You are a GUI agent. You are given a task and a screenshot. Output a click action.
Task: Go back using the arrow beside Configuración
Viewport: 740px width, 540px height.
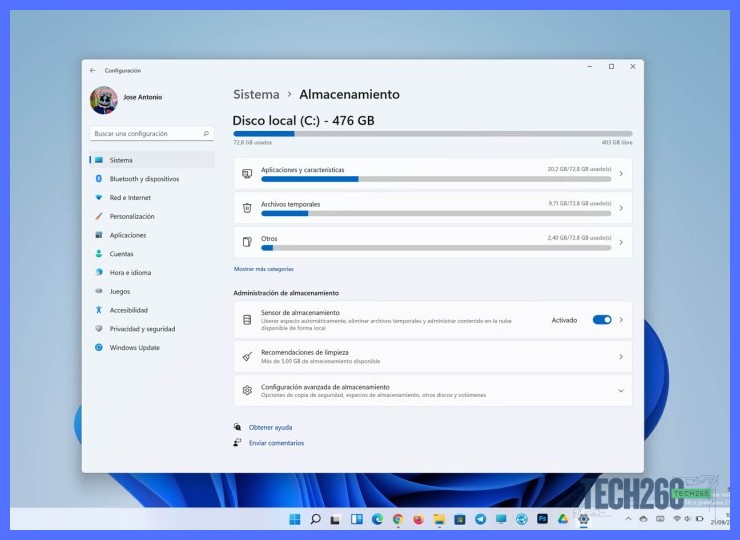93,70
